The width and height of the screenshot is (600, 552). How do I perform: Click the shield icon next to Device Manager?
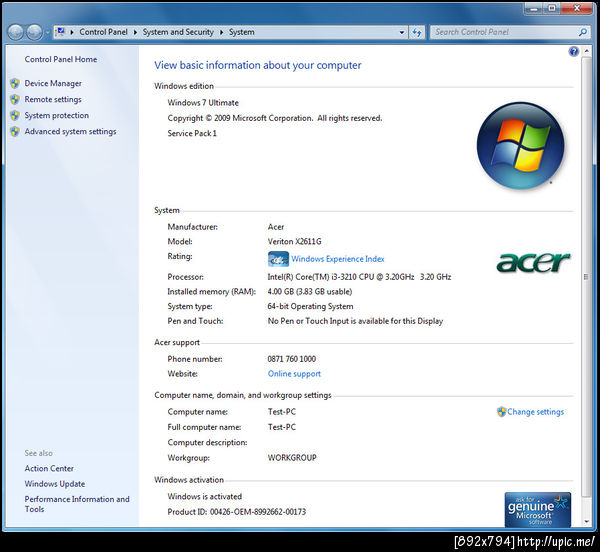[x=15, y=83]
